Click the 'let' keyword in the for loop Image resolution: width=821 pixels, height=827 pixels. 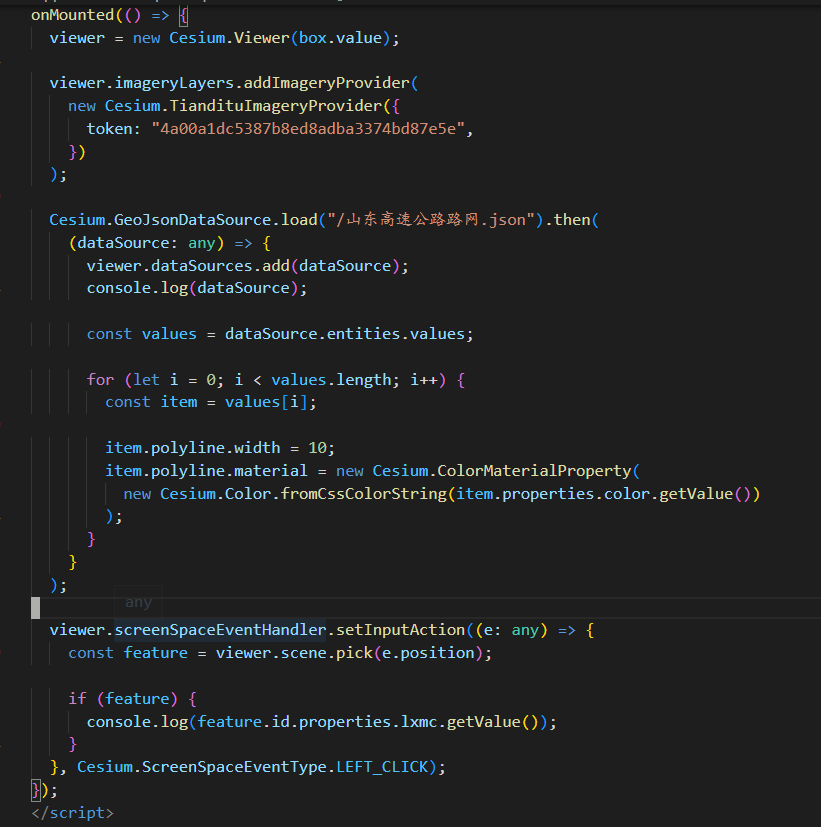click(146, 380)
